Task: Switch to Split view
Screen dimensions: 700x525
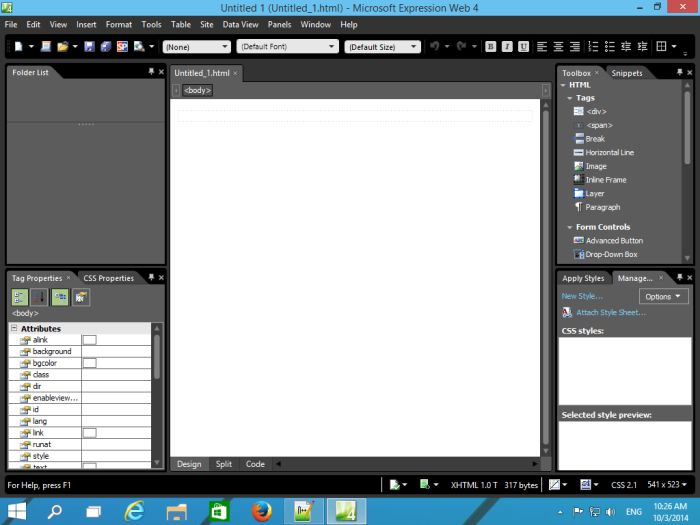Action: click(x=223, y=464)
